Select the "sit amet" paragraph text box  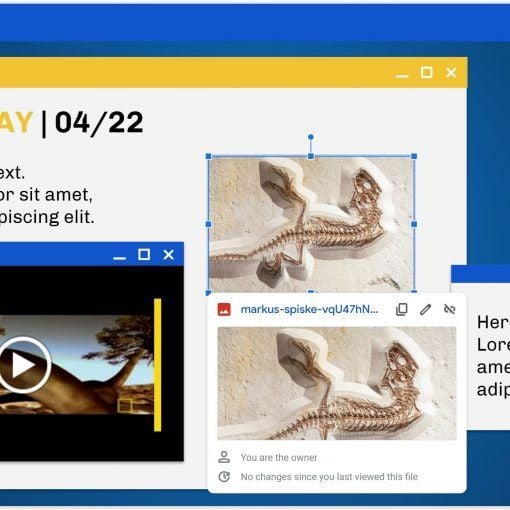pos(47,195)
